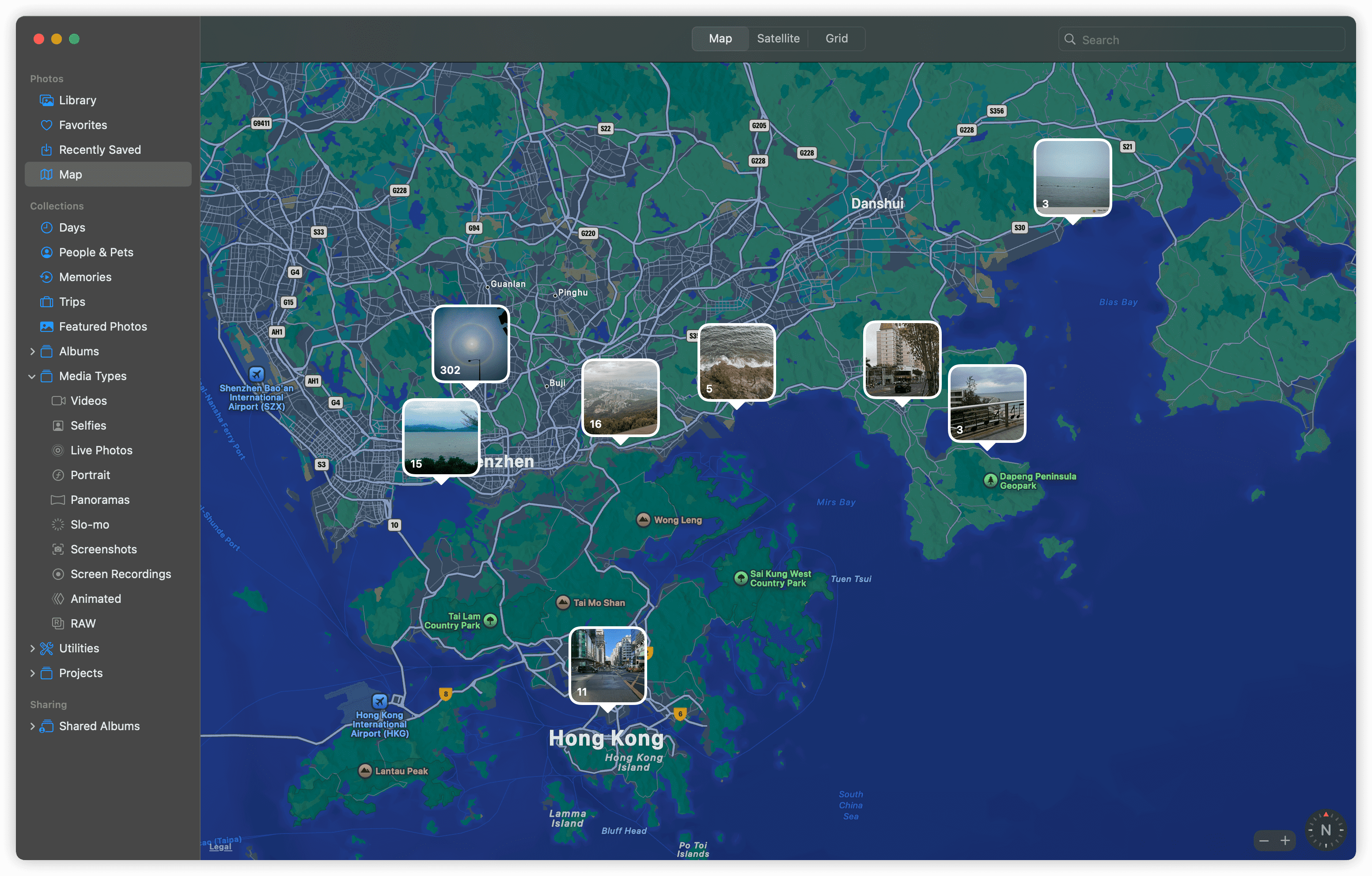
Task: Open Library in the sidebar
Action: pyautogui.click(x=77, y=100)
